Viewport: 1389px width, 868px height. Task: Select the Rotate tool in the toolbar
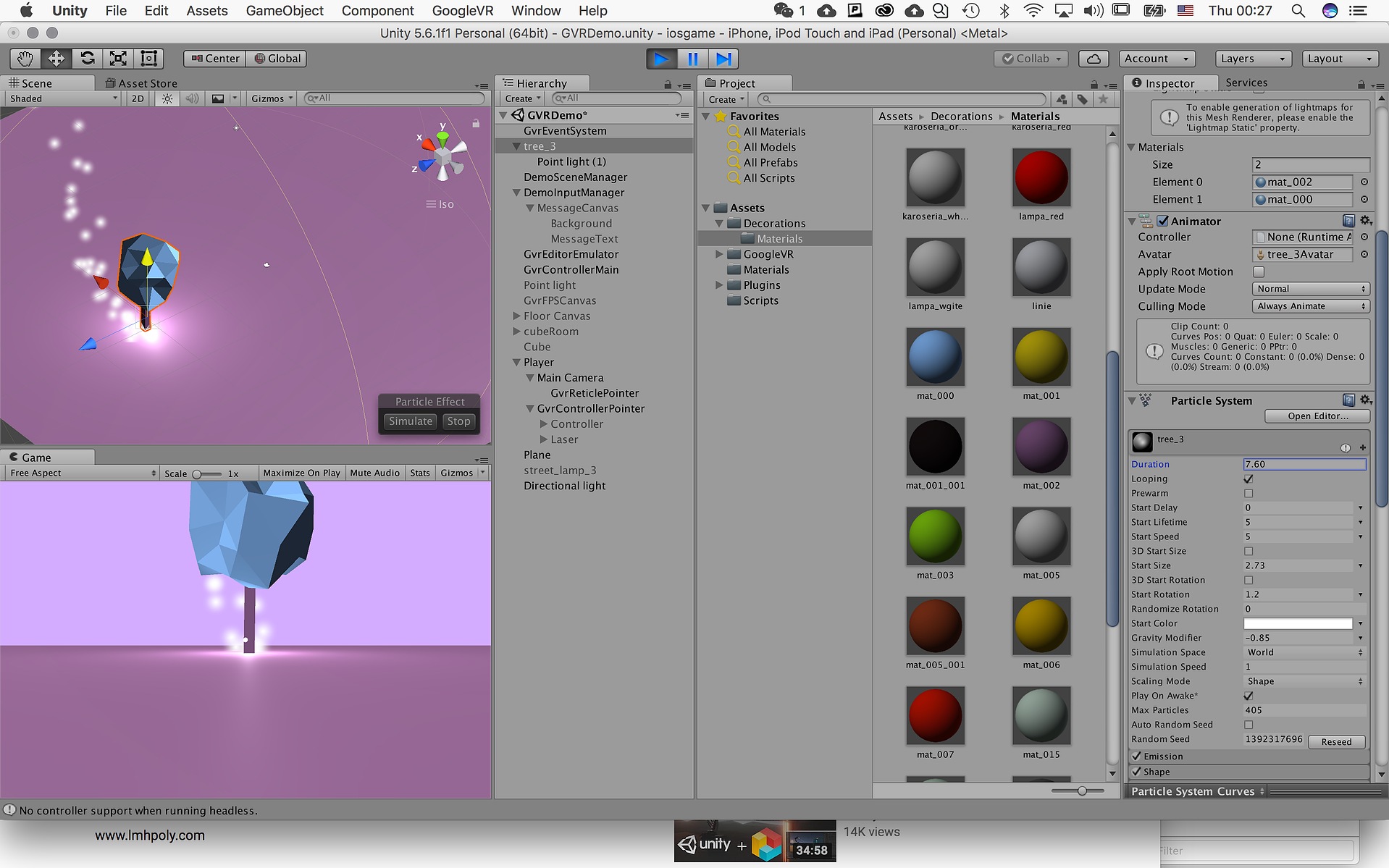pyautogui.click(x=88, y=59)
